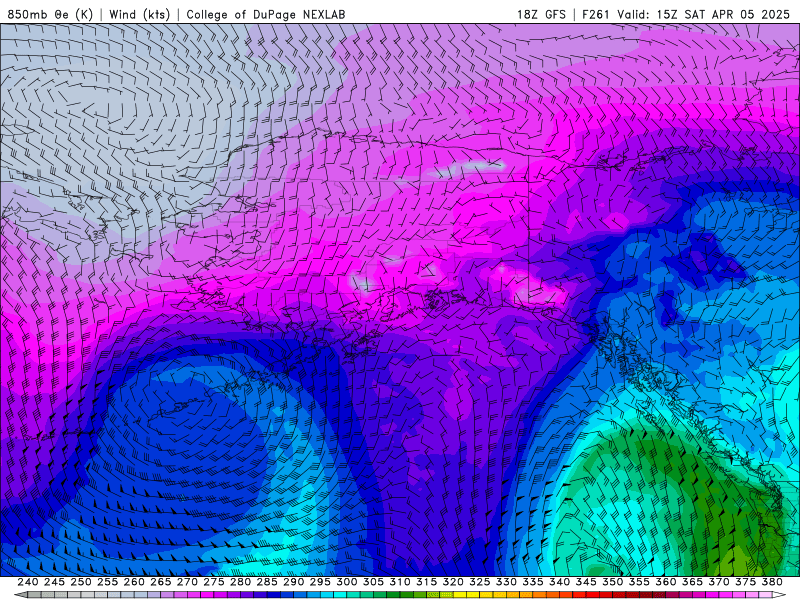Click the 275 value on the color scale
Viewport: 800px width, 600px height.
(214, 582)
